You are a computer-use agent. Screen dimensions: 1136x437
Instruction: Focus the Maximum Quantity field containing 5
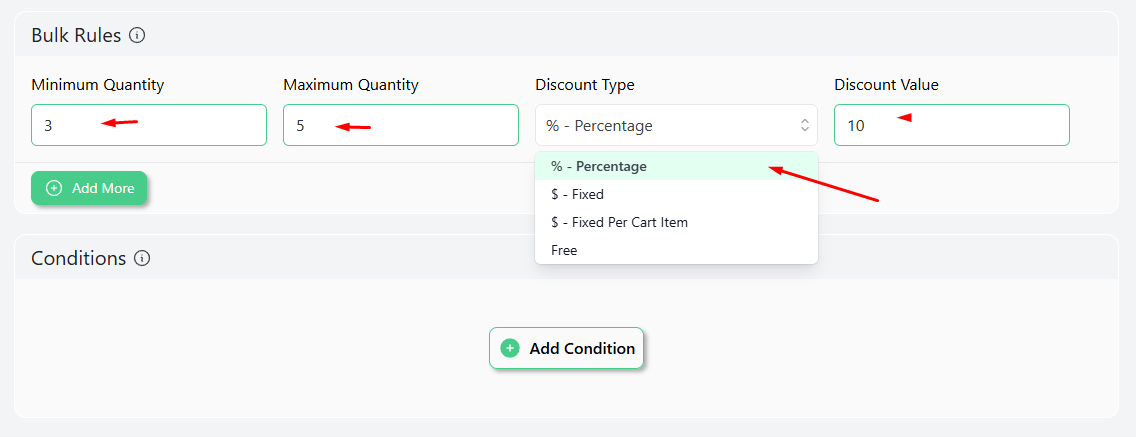point(401,125)
